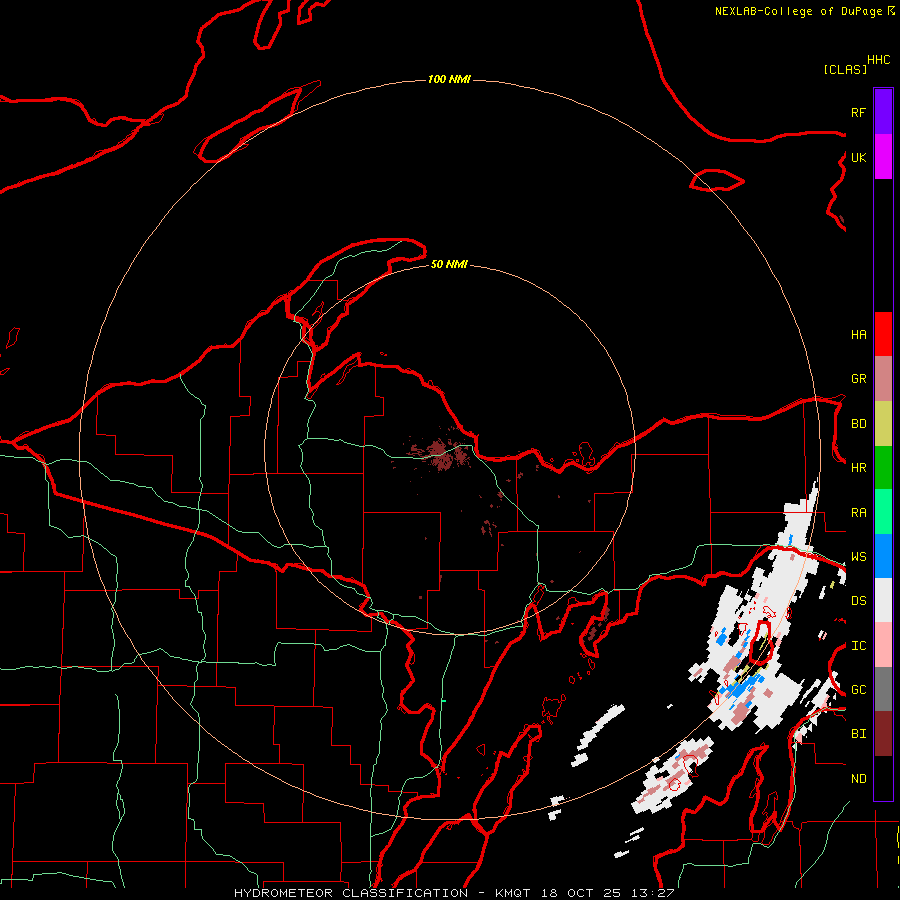The height and width of the screenshot is (900, 900).
Task: Click the HA red legend swatch
Action: click(x=883, y=334)
